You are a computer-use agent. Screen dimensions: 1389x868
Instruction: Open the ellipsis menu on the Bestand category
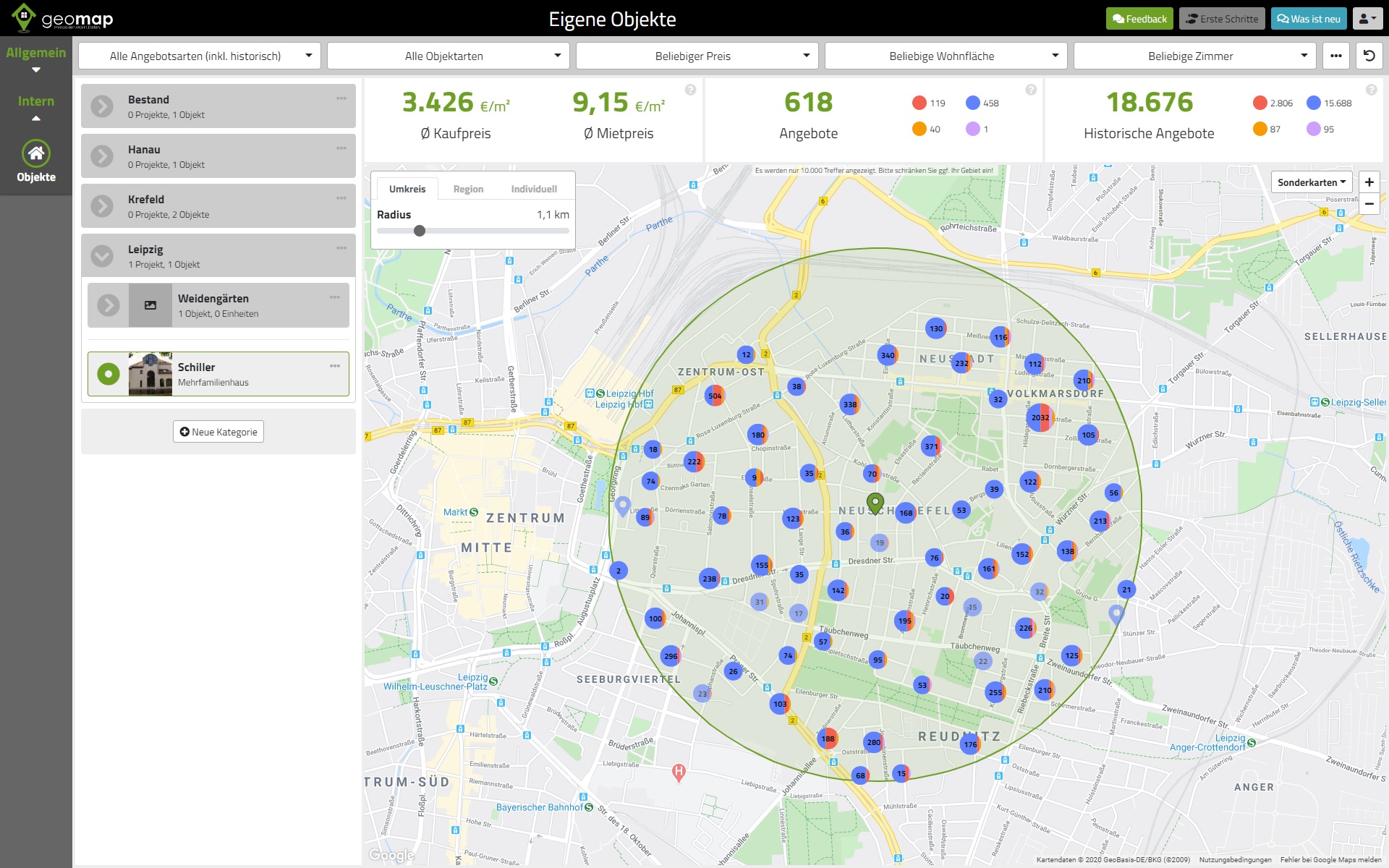point(341,98)
